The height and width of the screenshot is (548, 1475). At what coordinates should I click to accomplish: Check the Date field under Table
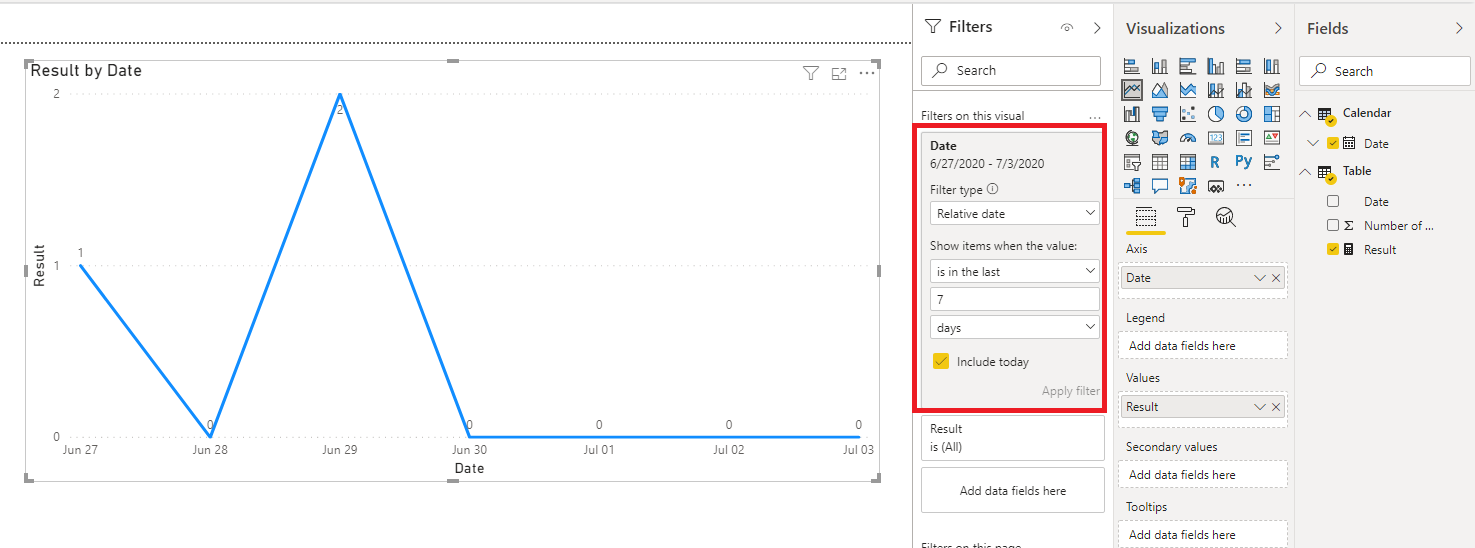coord(1333,201)
